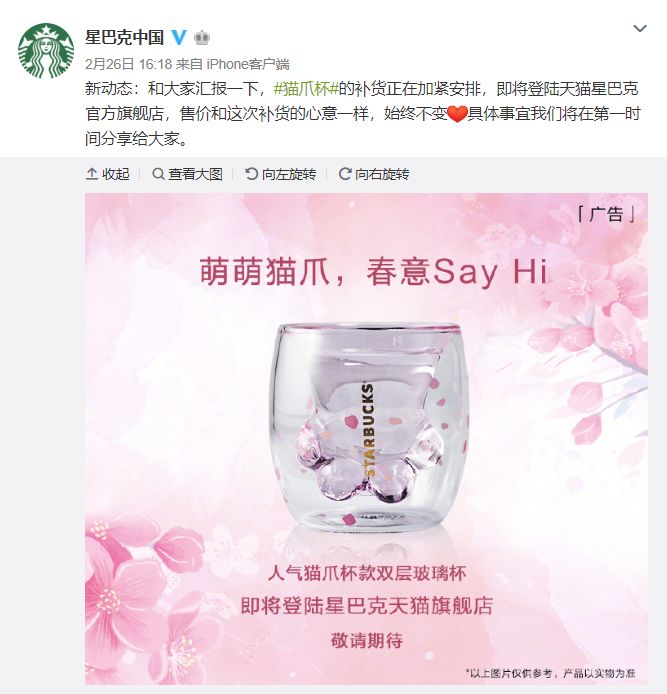This screenshot has width=667, height=694.
Task: Click the iPhone客户端 source link
Action: (x=248, y=64)
